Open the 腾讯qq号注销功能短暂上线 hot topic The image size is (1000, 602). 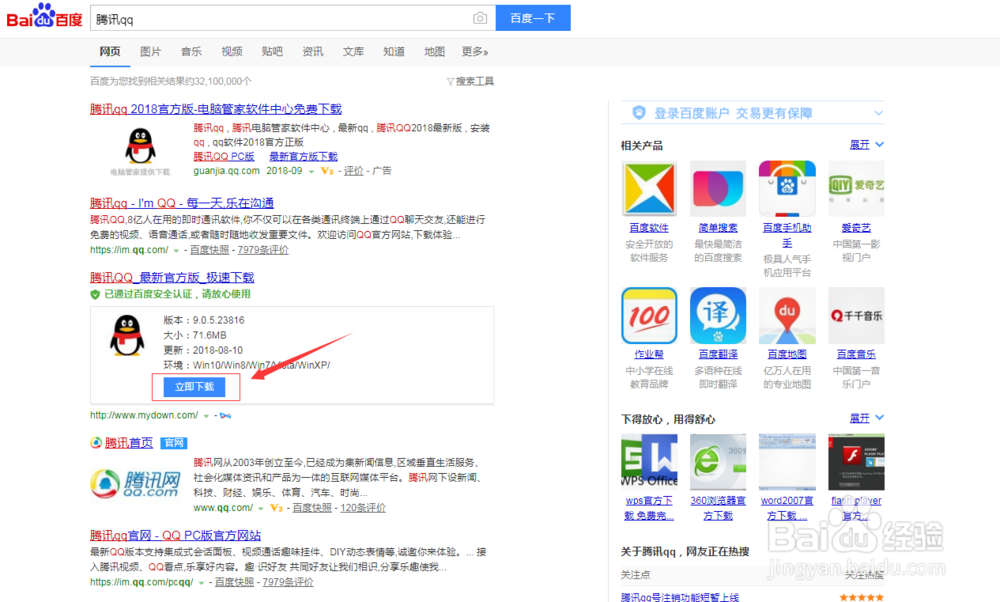pyautogui.click(x=680, y=597)
